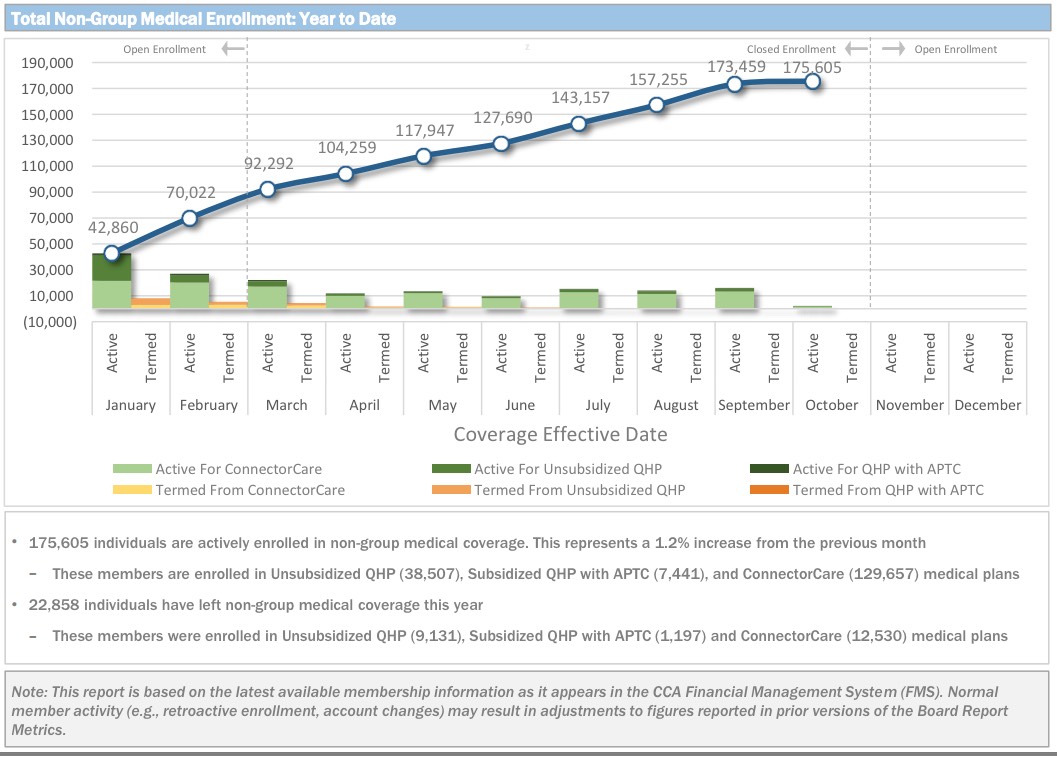Select the Active For ConnectorCare legend swatch

point(132,468)
